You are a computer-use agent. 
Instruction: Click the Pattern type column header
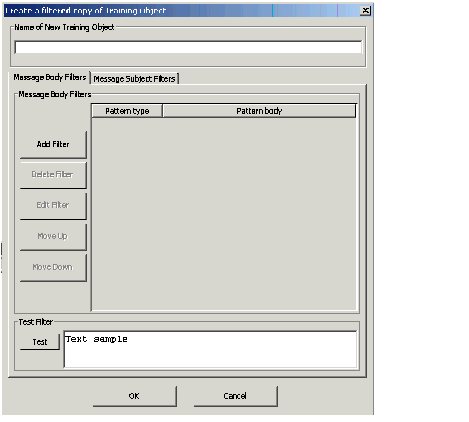(127, 111)
